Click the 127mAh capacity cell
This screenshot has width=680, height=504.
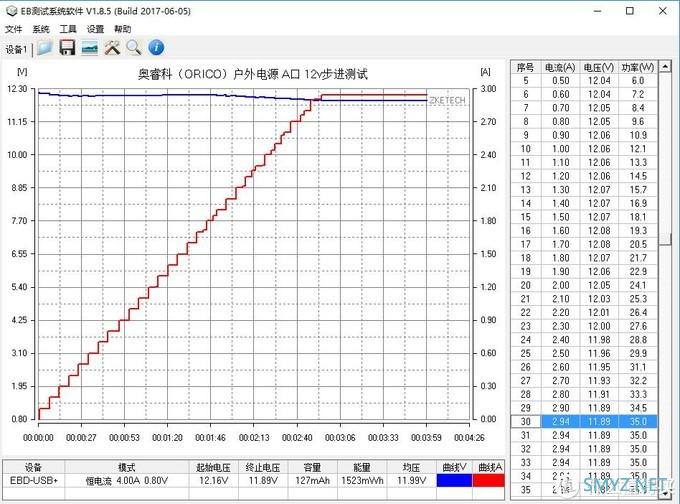pyautogui.click(x=312, y=481)
